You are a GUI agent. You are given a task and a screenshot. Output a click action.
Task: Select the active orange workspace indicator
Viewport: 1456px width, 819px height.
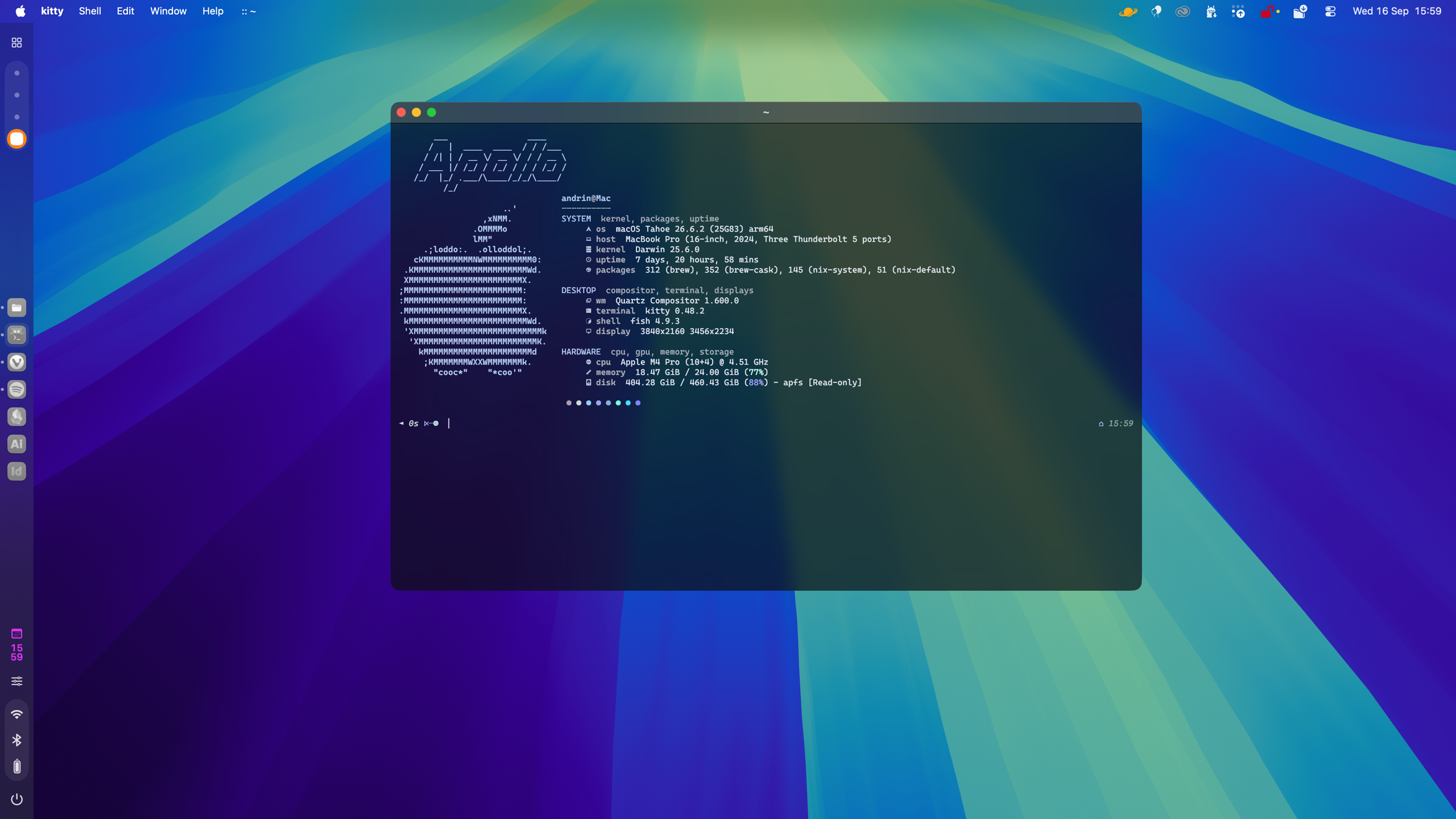(x=17, y=139)
